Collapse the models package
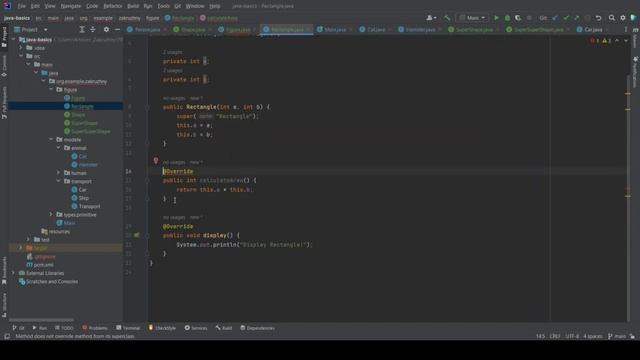This screenshot has height=360, width=640. click(x=51, y=139)
